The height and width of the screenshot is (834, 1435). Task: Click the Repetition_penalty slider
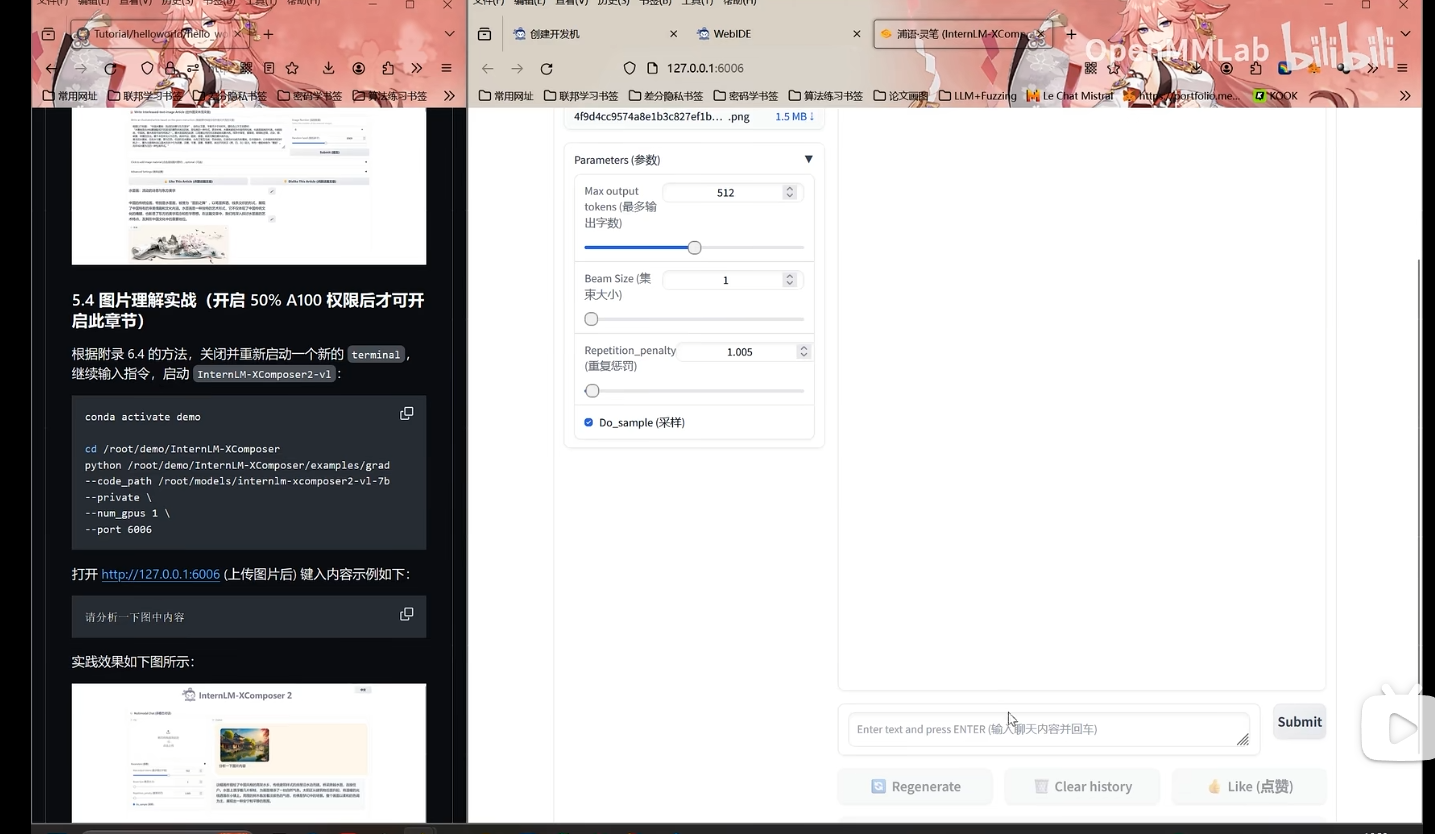coord(694,390)
